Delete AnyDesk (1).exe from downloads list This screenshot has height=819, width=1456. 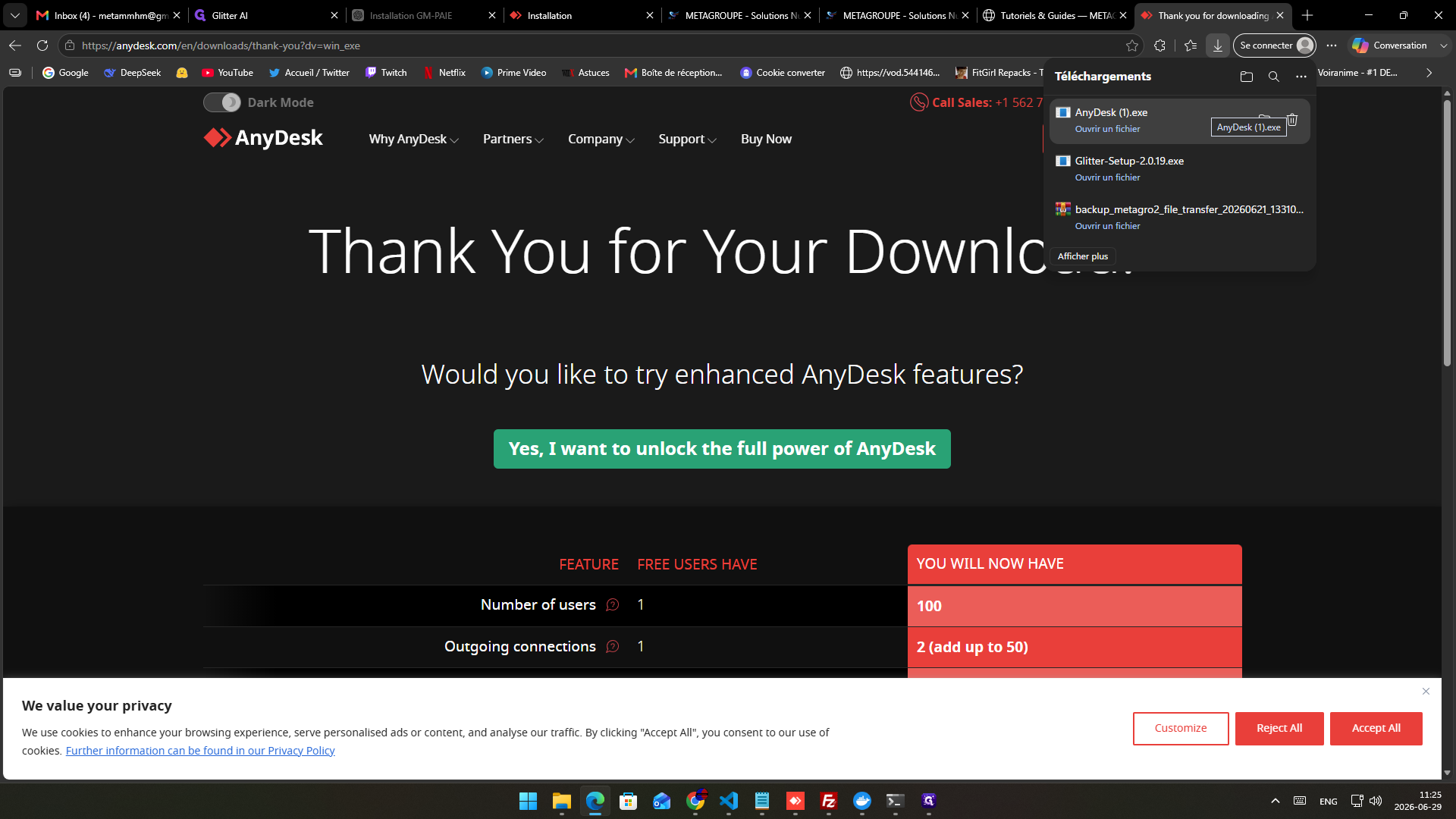[x=1292, y=120]
